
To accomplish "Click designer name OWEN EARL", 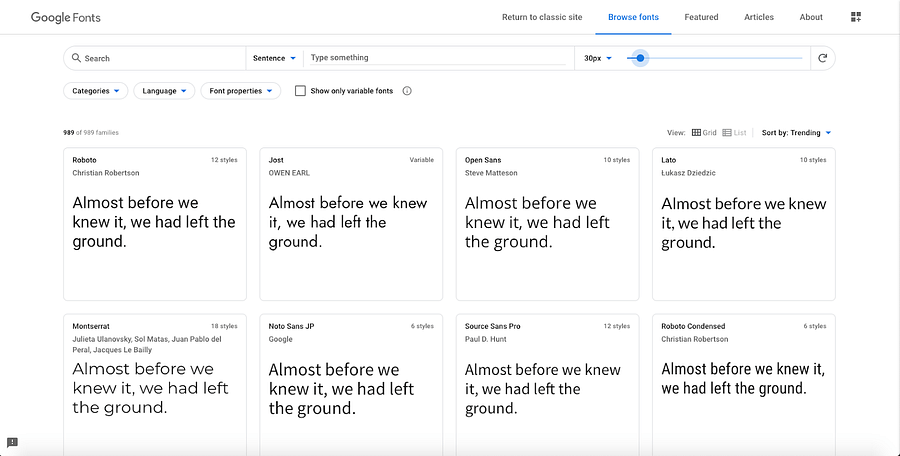I will point(289,173).
